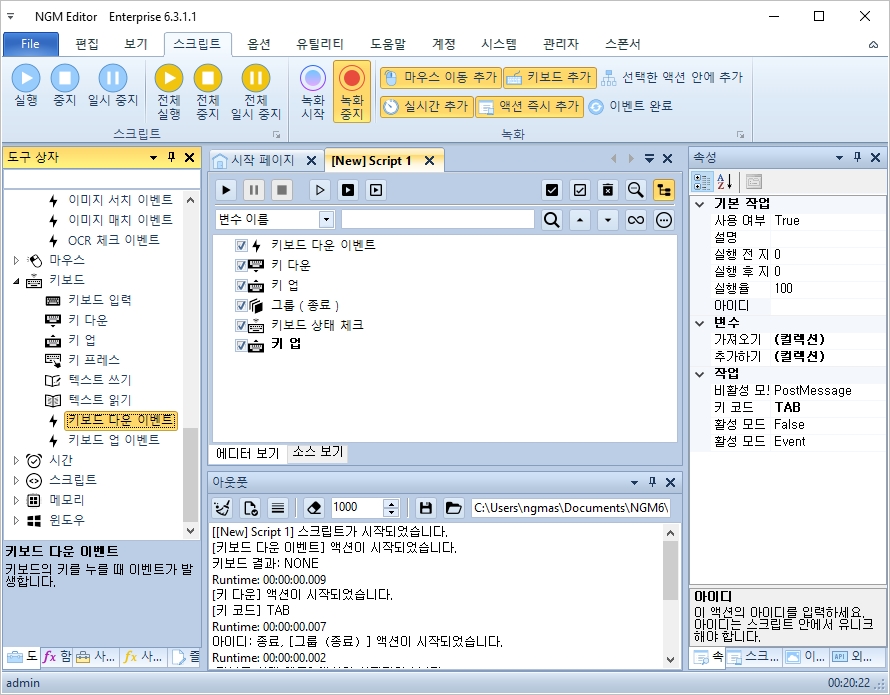
Task: Click the 이벤트 완료 button
Action: click(630, 106)
